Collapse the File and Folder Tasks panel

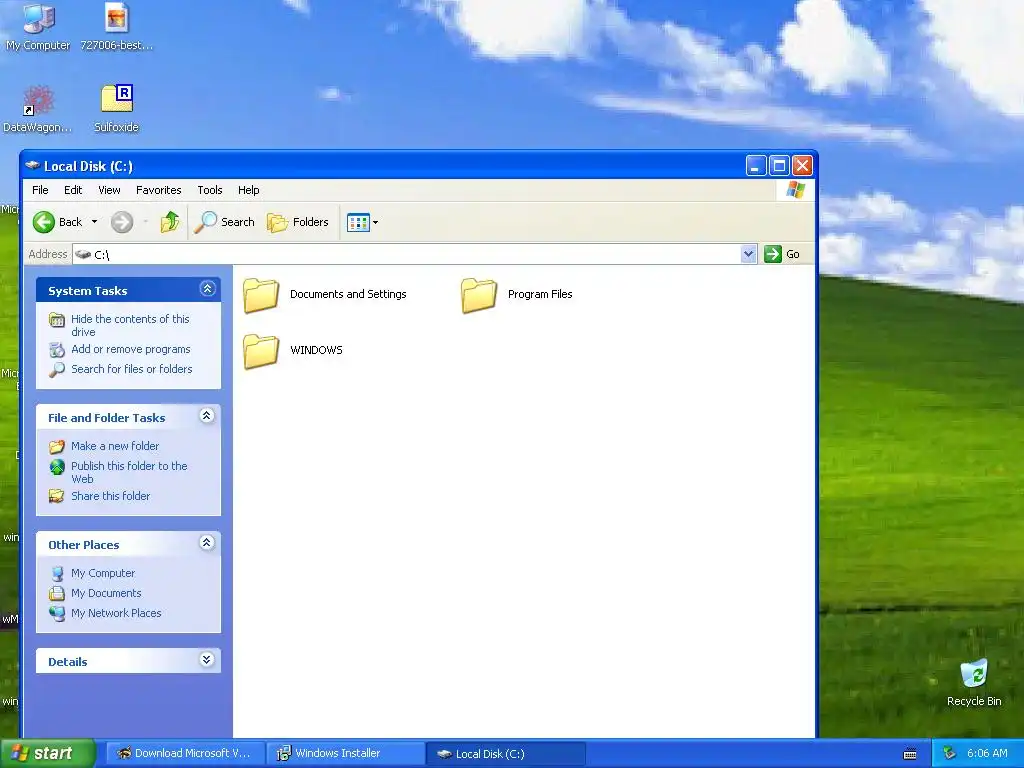coord(207,416)
